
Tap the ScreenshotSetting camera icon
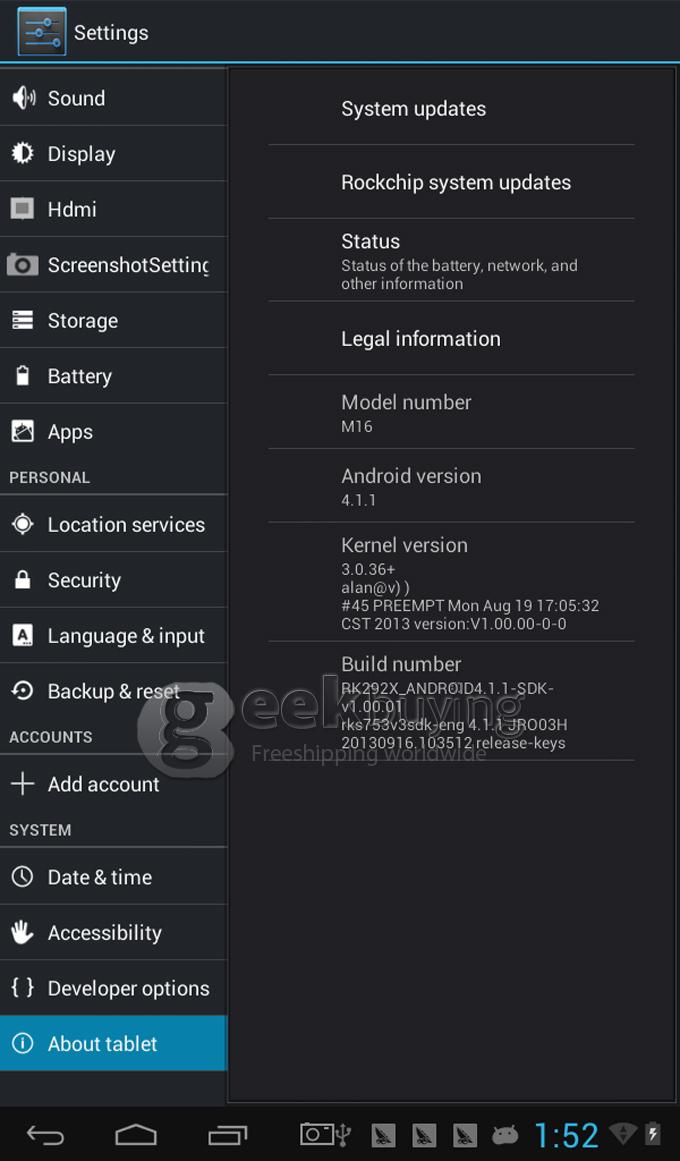click(x=22, y=264)
